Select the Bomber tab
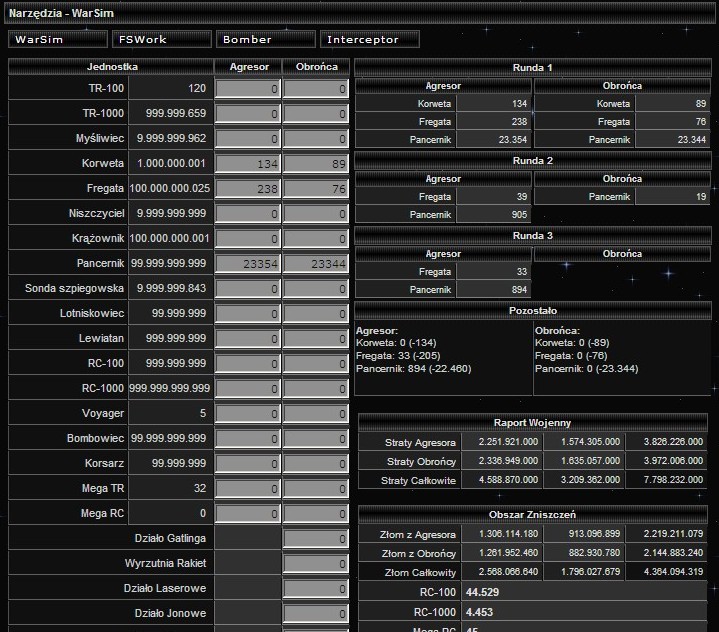 [264, 40]
